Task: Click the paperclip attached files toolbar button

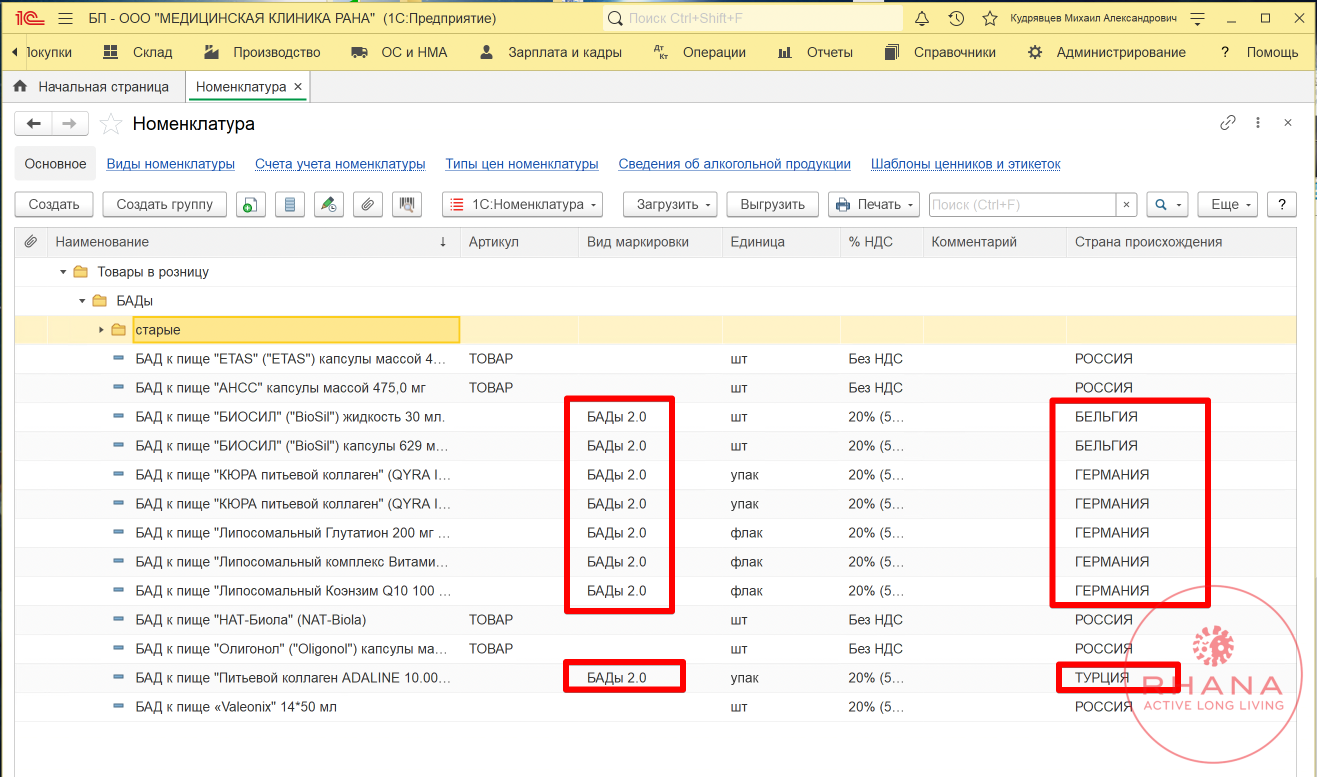Action: coord(367,204)
